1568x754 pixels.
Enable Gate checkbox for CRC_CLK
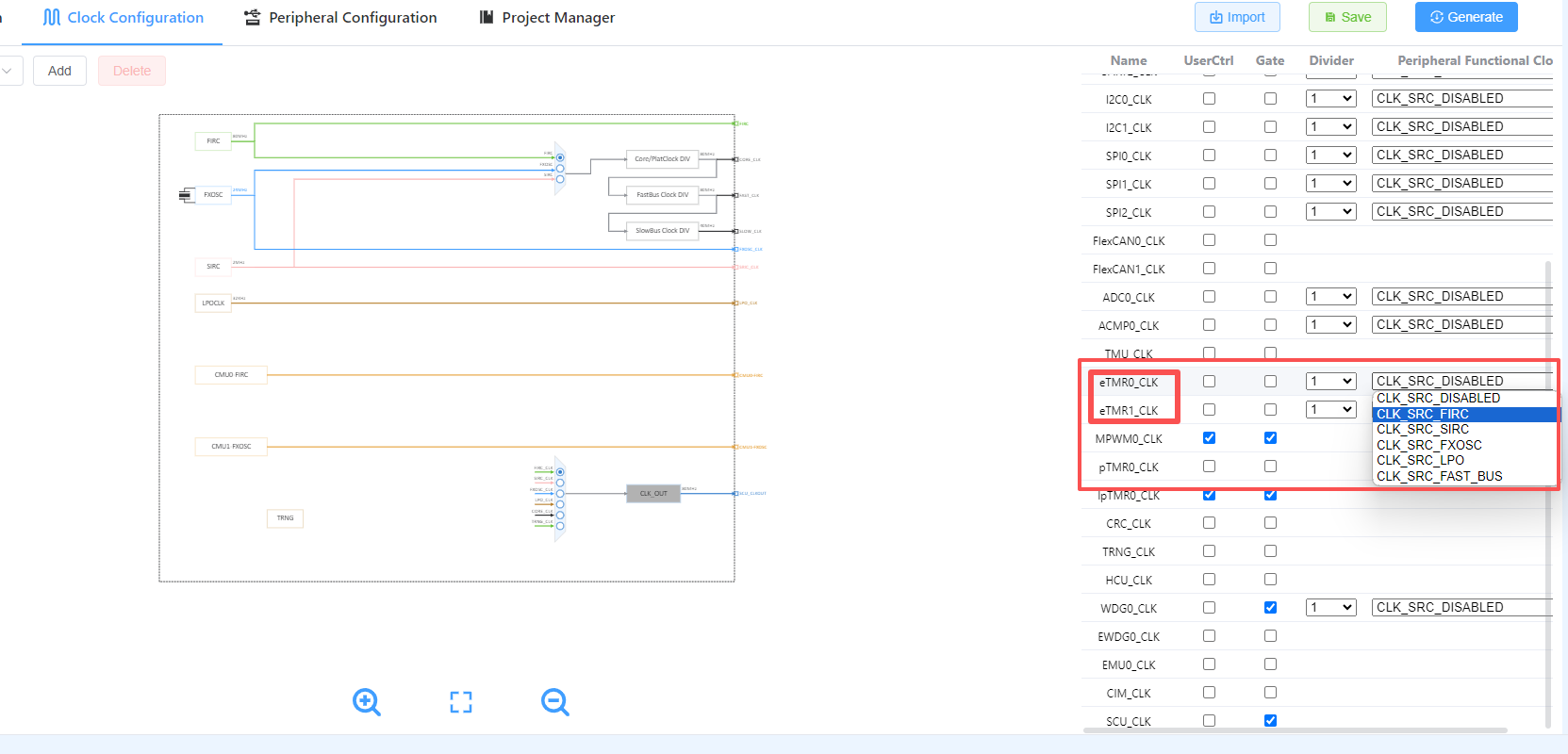tap(1270, 523)
